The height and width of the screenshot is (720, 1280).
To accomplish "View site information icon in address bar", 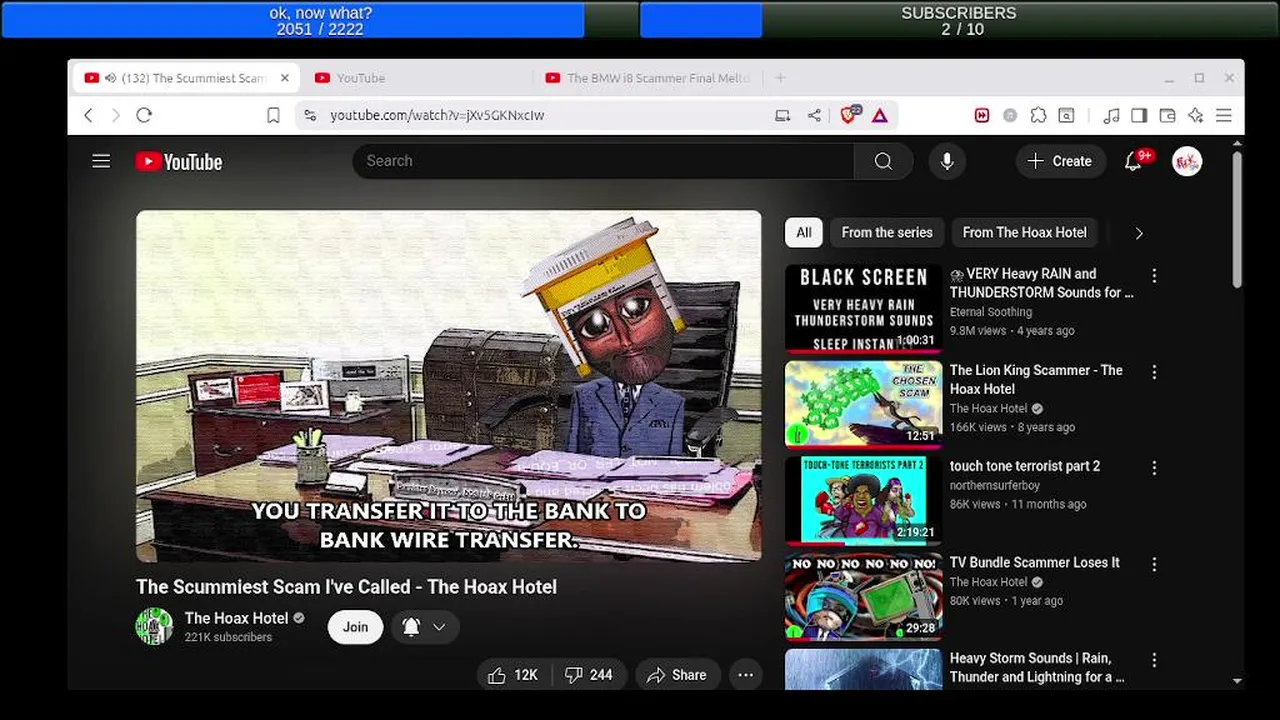I will pos(310,115).
